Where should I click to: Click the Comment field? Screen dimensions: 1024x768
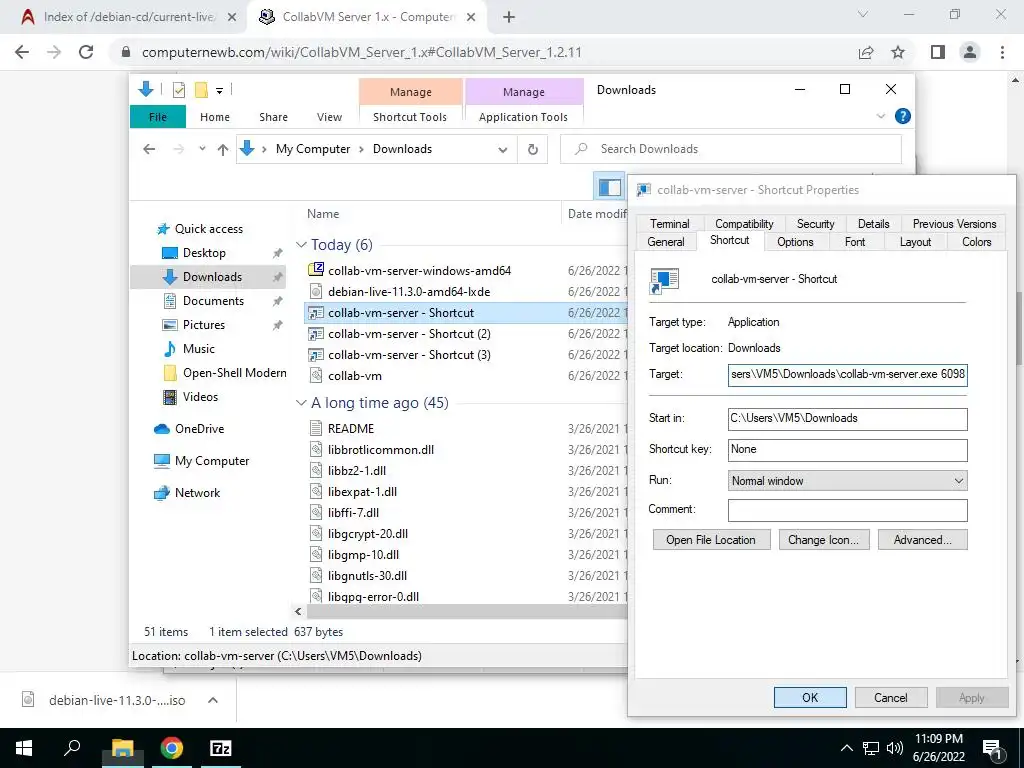click(847, 510)
